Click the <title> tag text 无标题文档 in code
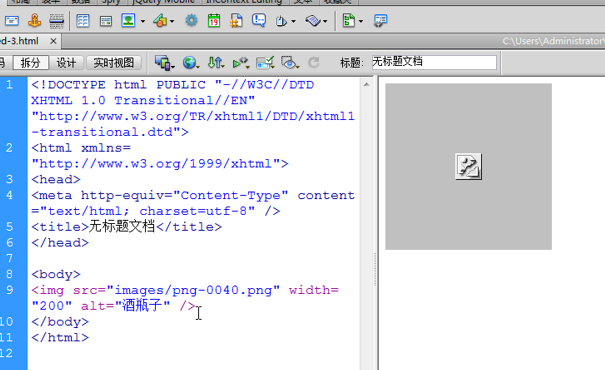This screenshot has height=370, width=605. (122, 226)
